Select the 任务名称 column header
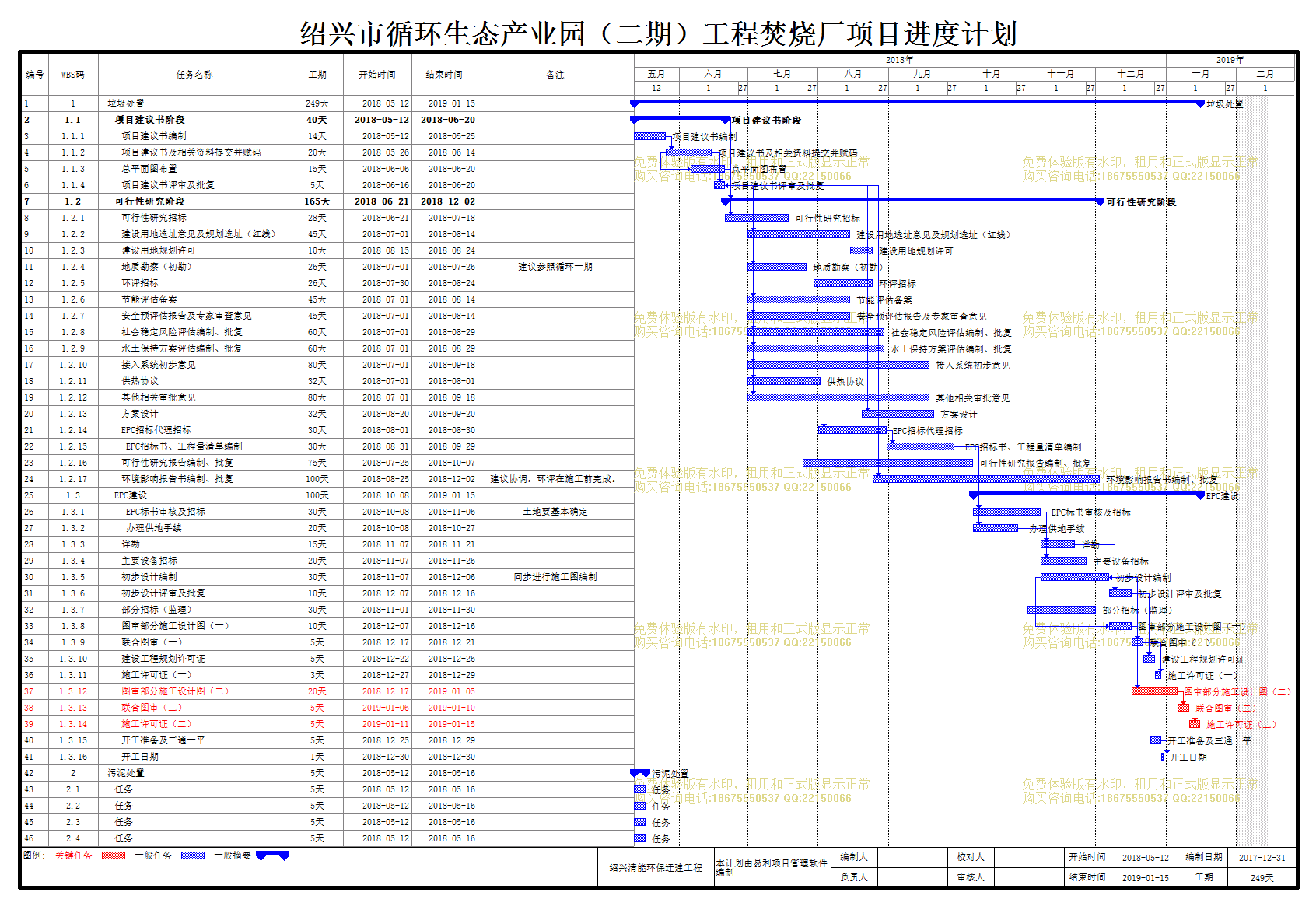Image resolution: width=1316 pixels, height=906 pixels. point(194,75)
